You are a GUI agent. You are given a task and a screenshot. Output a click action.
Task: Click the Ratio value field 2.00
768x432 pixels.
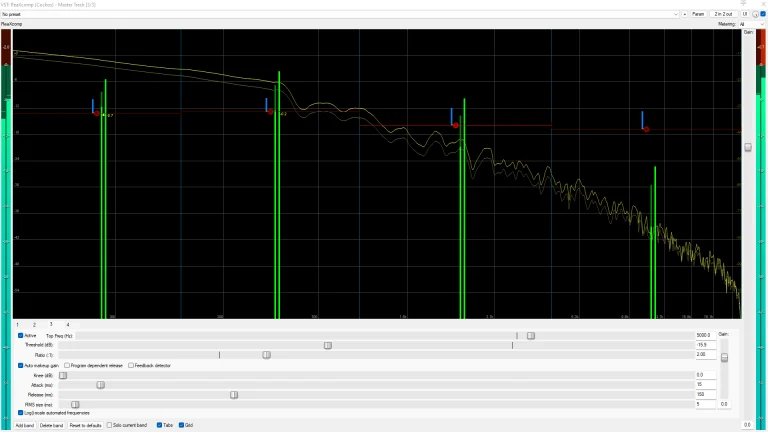(x=705, y=355)
